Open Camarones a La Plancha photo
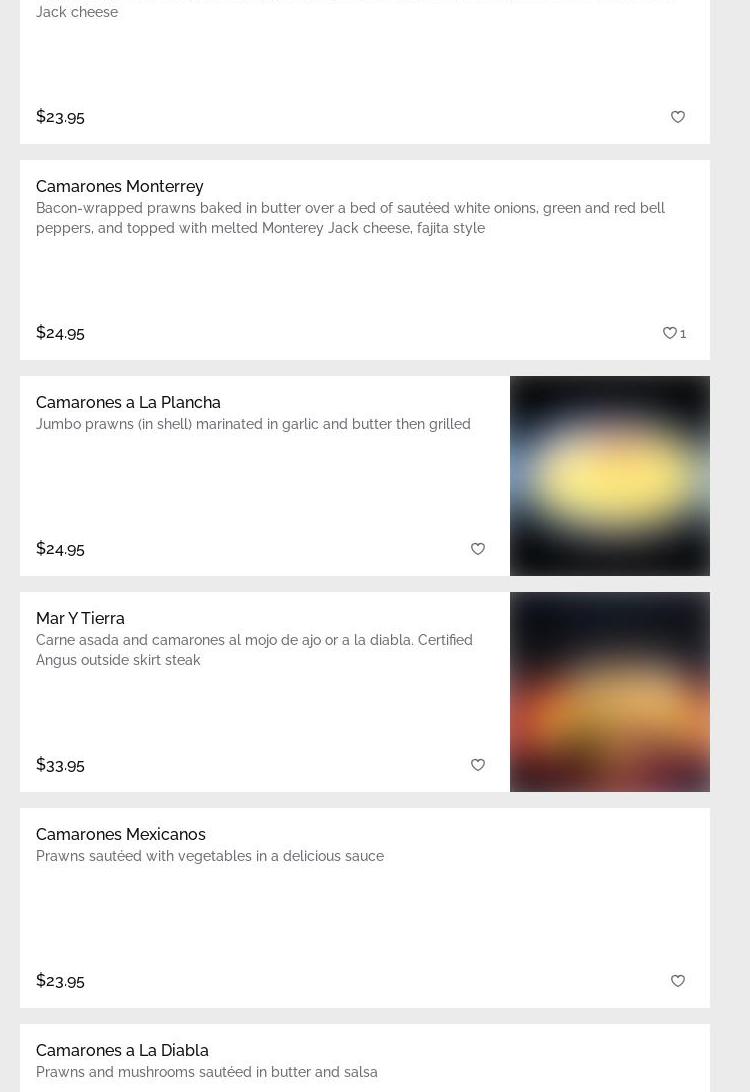The height and width of the screenshot is (1092, 750). 610,476
